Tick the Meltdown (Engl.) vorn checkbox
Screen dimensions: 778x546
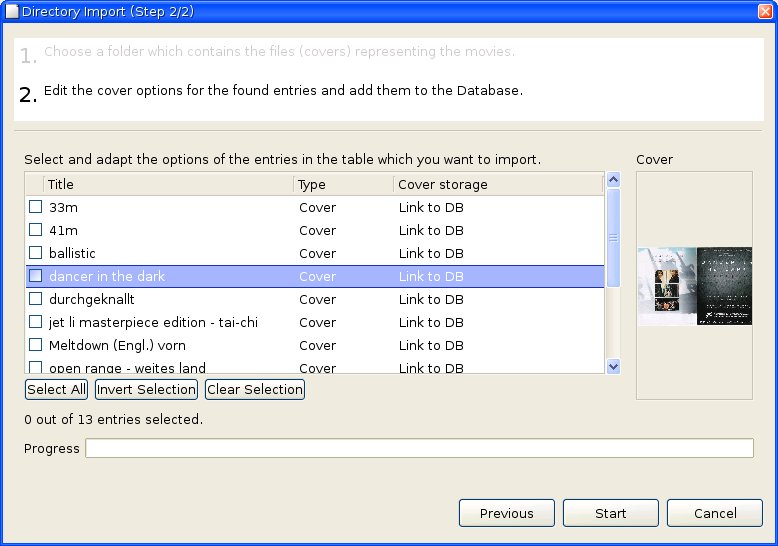coord(36,345)
